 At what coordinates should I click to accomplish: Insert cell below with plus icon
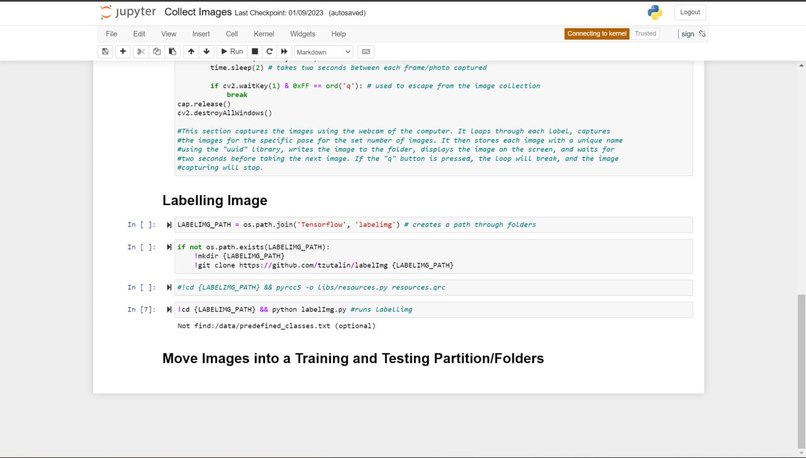(123, 51)
